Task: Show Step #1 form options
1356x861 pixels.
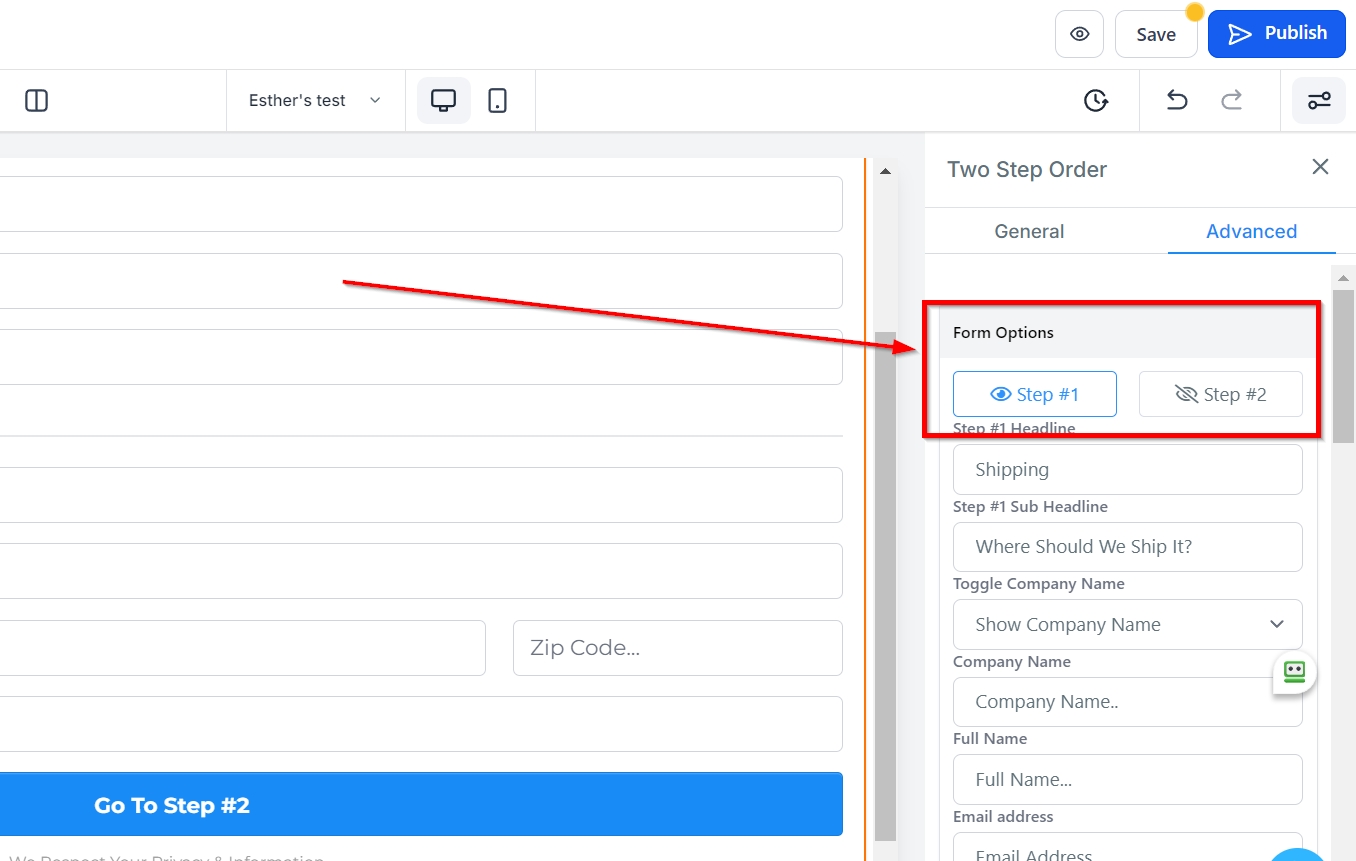Action: 1034,394
